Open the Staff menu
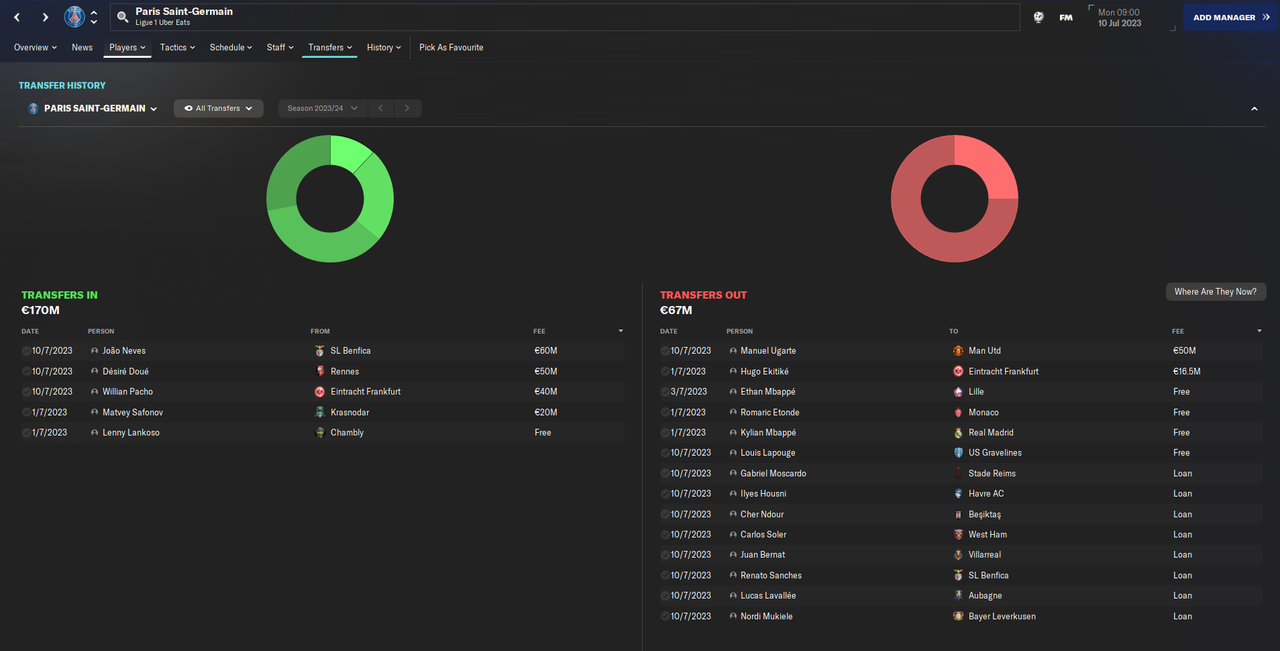1280x651 pixels. pyautogui.click(x=280, y=47)
